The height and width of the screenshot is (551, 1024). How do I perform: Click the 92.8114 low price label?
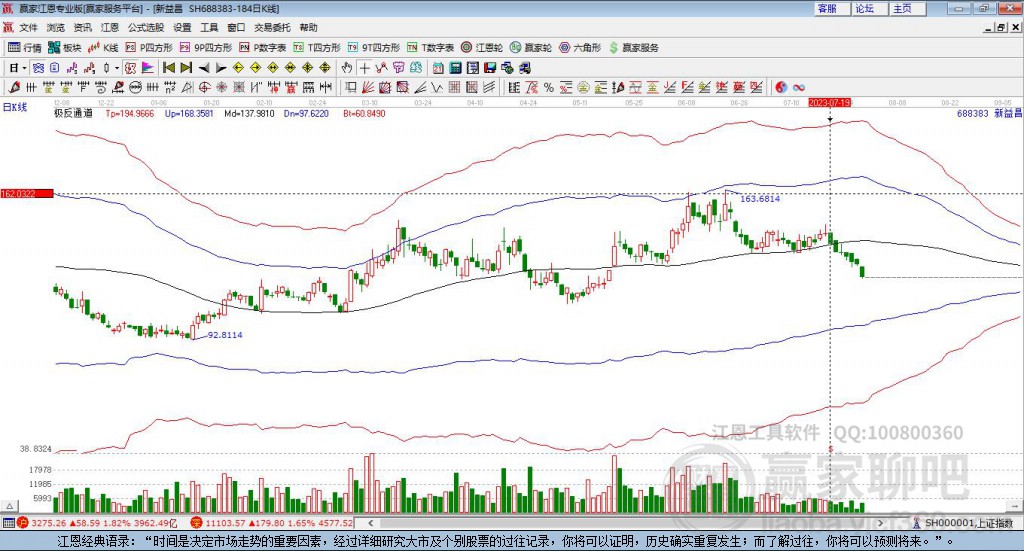click(x=225, y=335)
